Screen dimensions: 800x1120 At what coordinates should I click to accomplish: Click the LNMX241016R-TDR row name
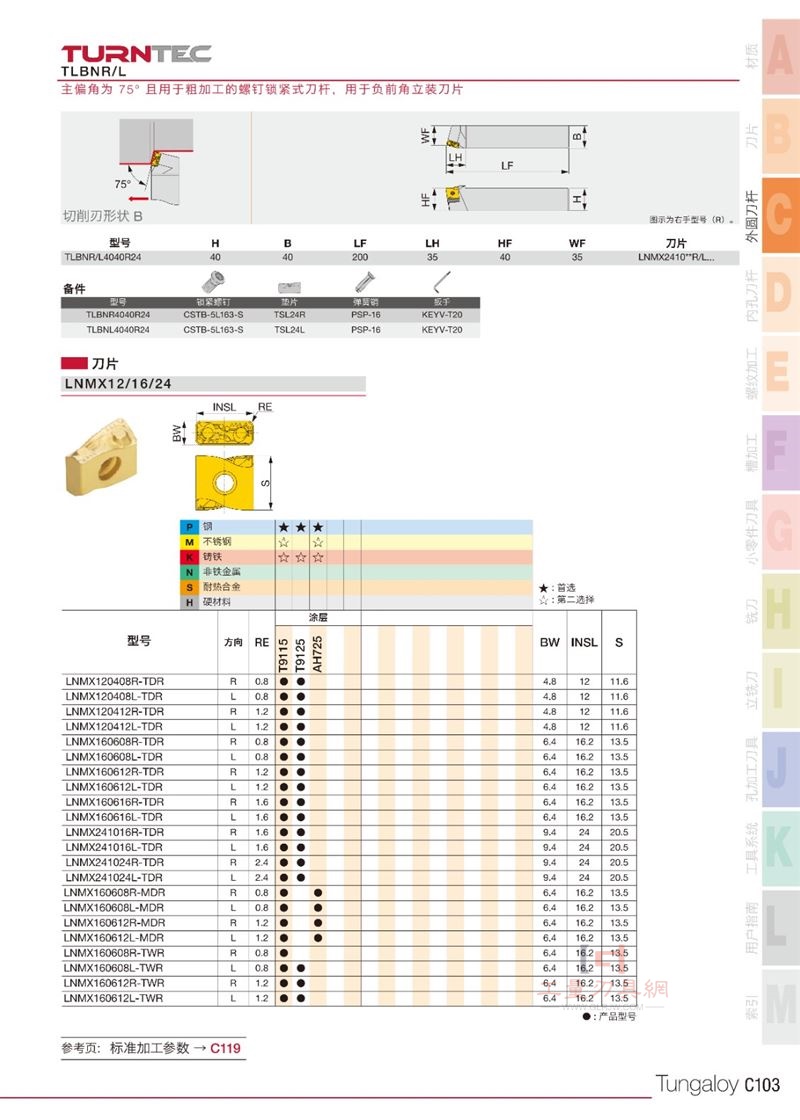[x=114, y=832]
